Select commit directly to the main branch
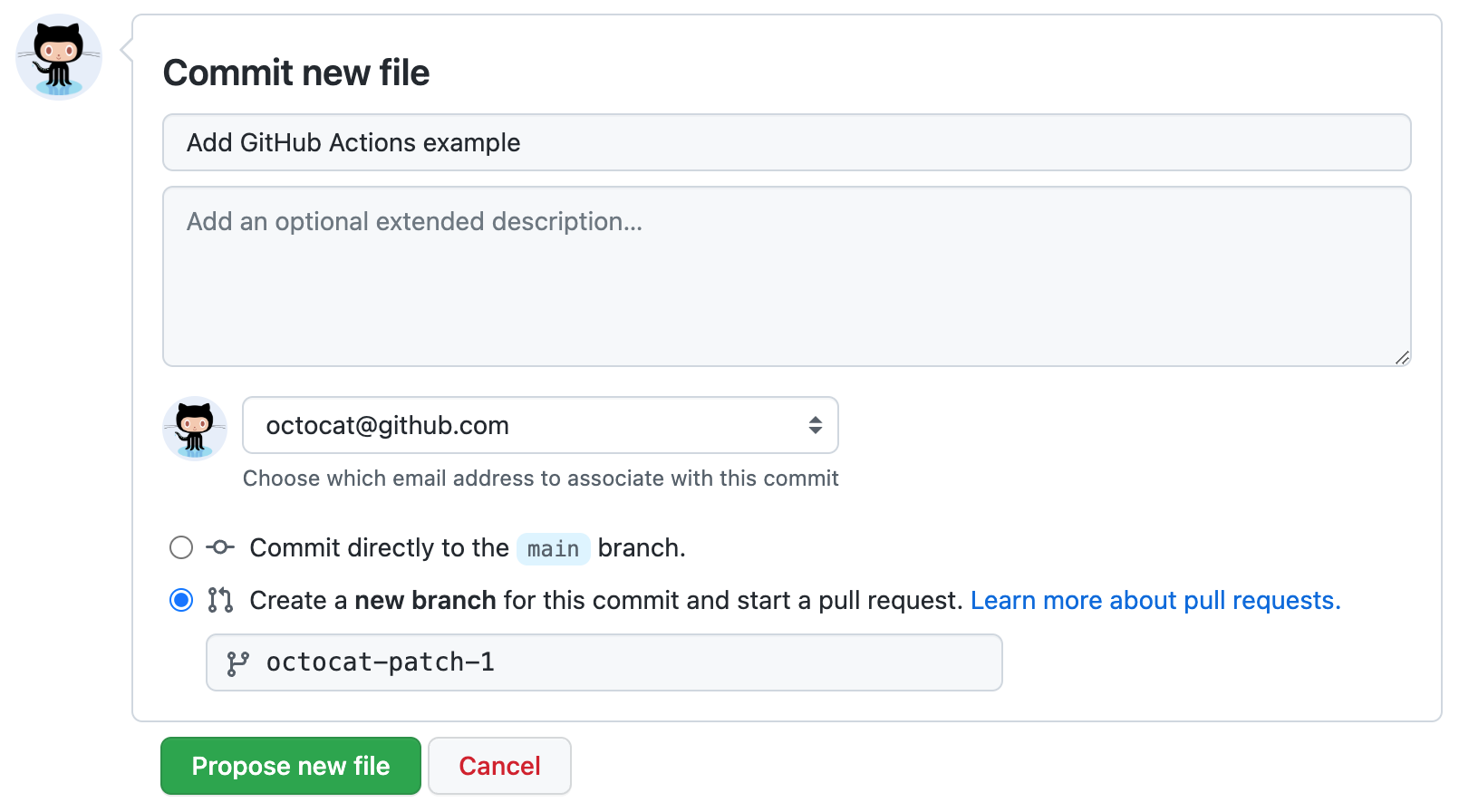Screen dimensions: 1459x812 [x=181, y=547]
